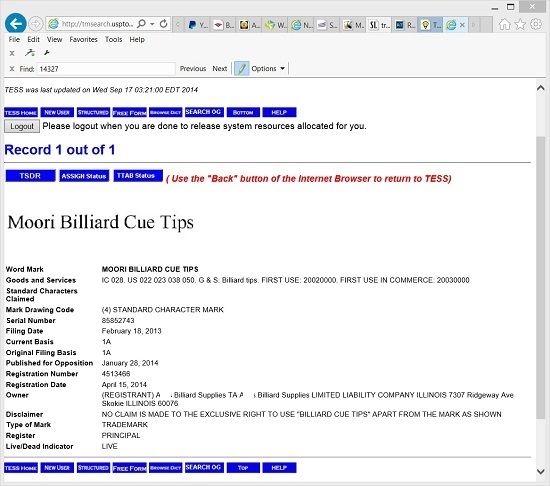Screen dimensions: 550x486
Task: Switch to the 'W...' browser tab
Action: pyautogui.click(x=275, y=25)
